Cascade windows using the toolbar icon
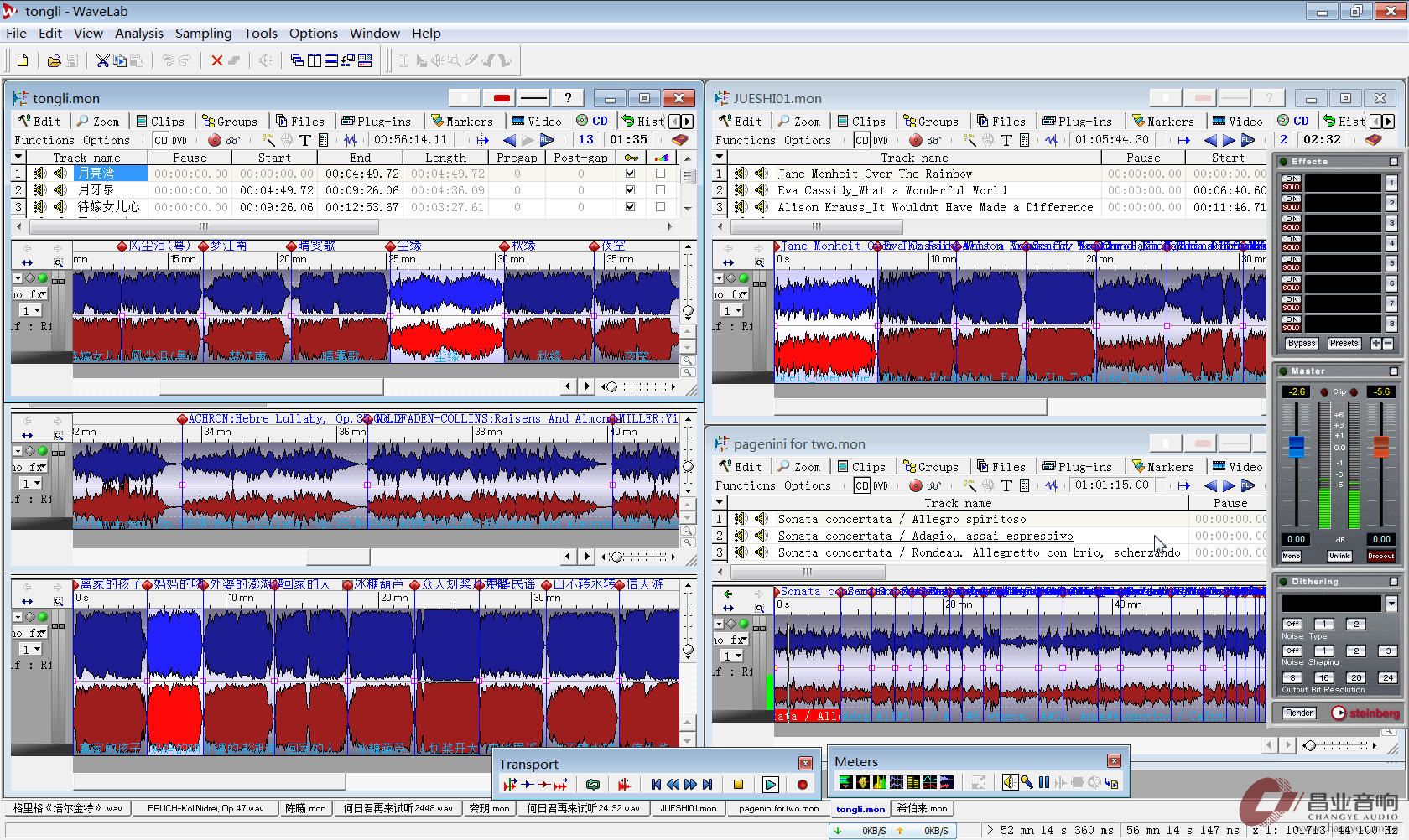This screenshot has height=840, width=1409. coord(297,60)
